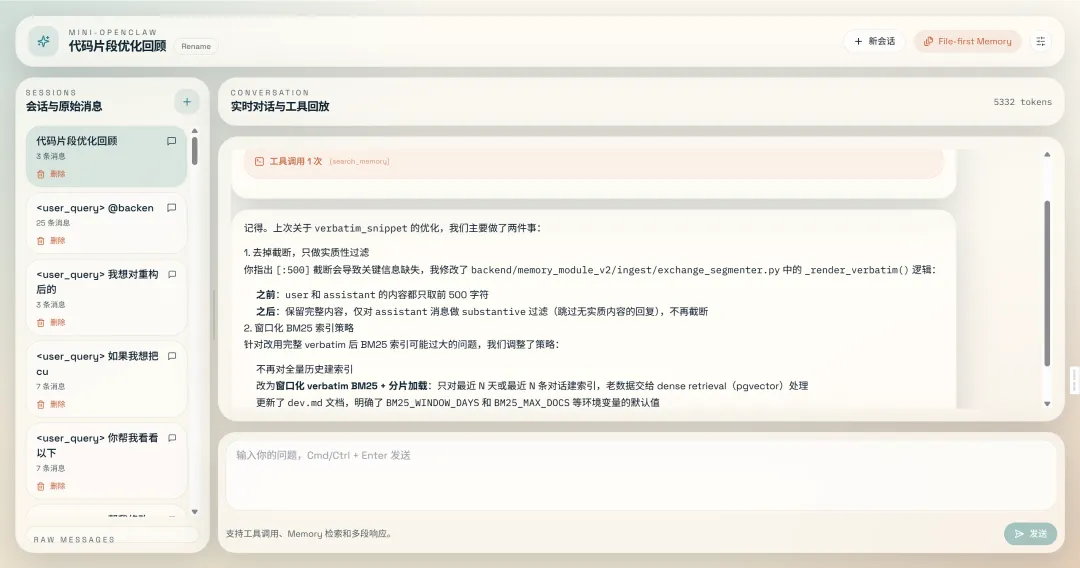
Task: Delete the 你帮我看看以下 session
Action: [x=51, y=486]
